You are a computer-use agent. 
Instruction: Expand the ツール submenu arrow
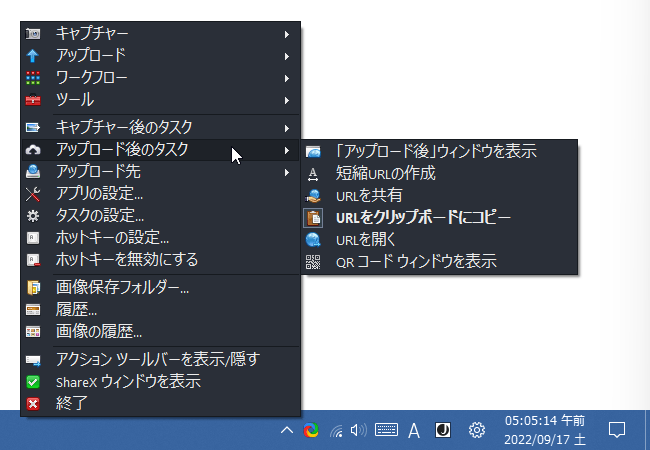pyautogui.click(x=287, y=100)
